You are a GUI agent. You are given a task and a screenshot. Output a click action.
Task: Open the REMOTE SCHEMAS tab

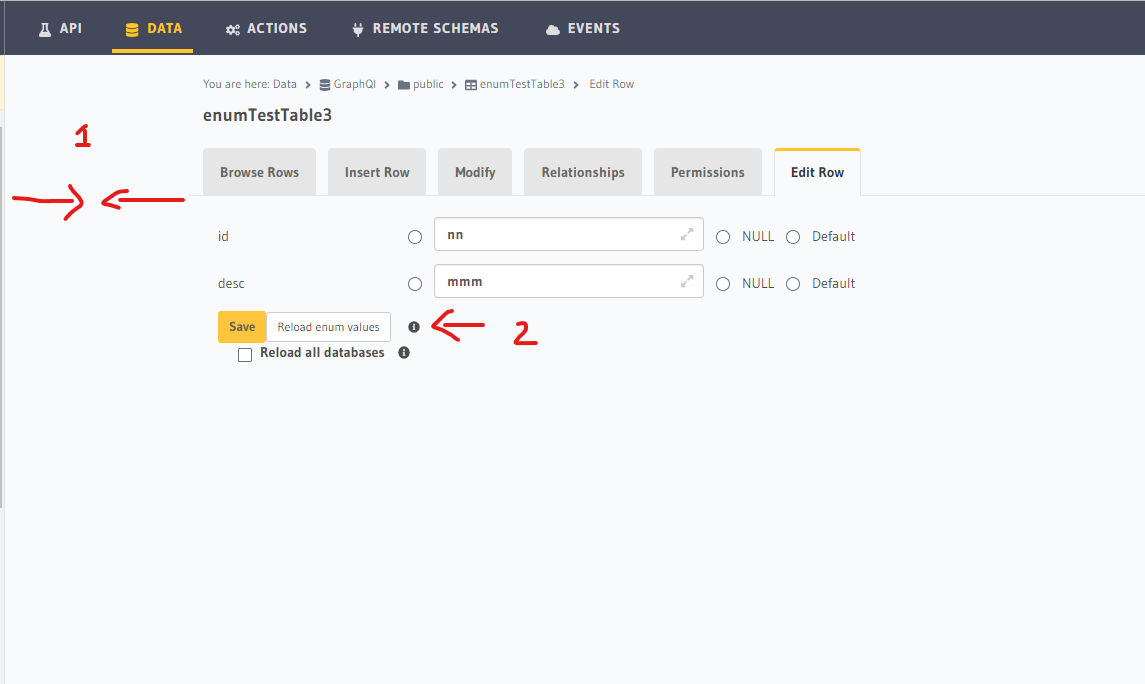tap(425, 28)
